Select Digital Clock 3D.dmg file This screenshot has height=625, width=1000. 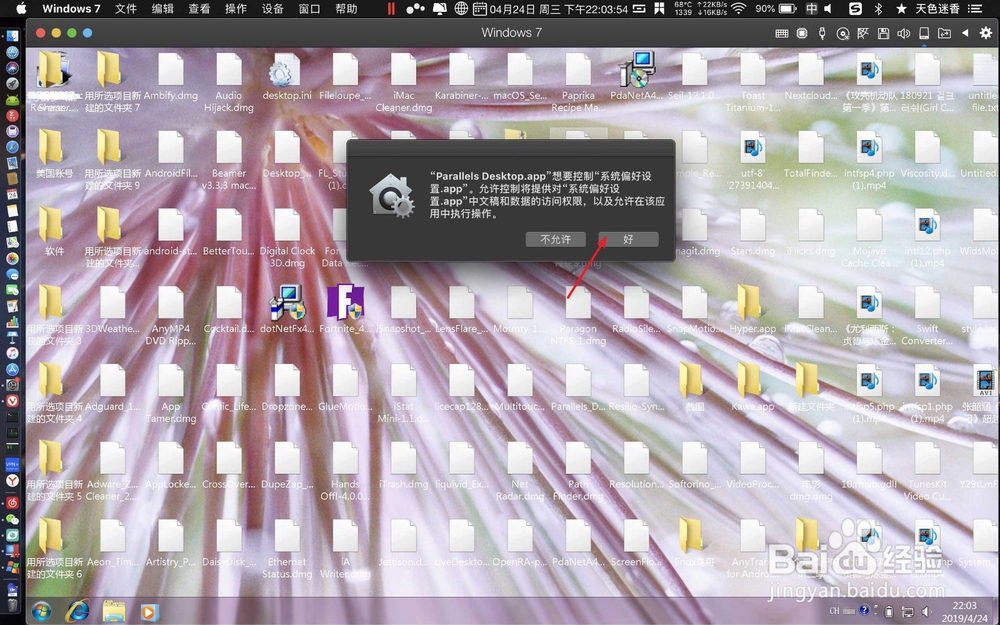(x=287, y=239)
